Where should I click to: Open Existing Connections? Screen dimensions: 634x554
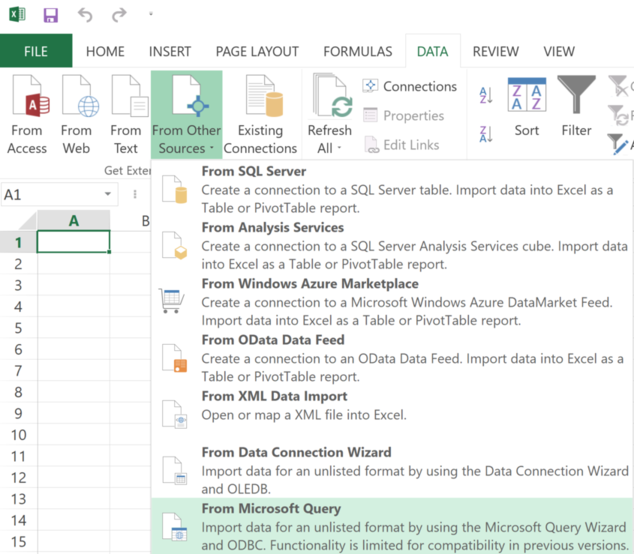coord(260,115)
